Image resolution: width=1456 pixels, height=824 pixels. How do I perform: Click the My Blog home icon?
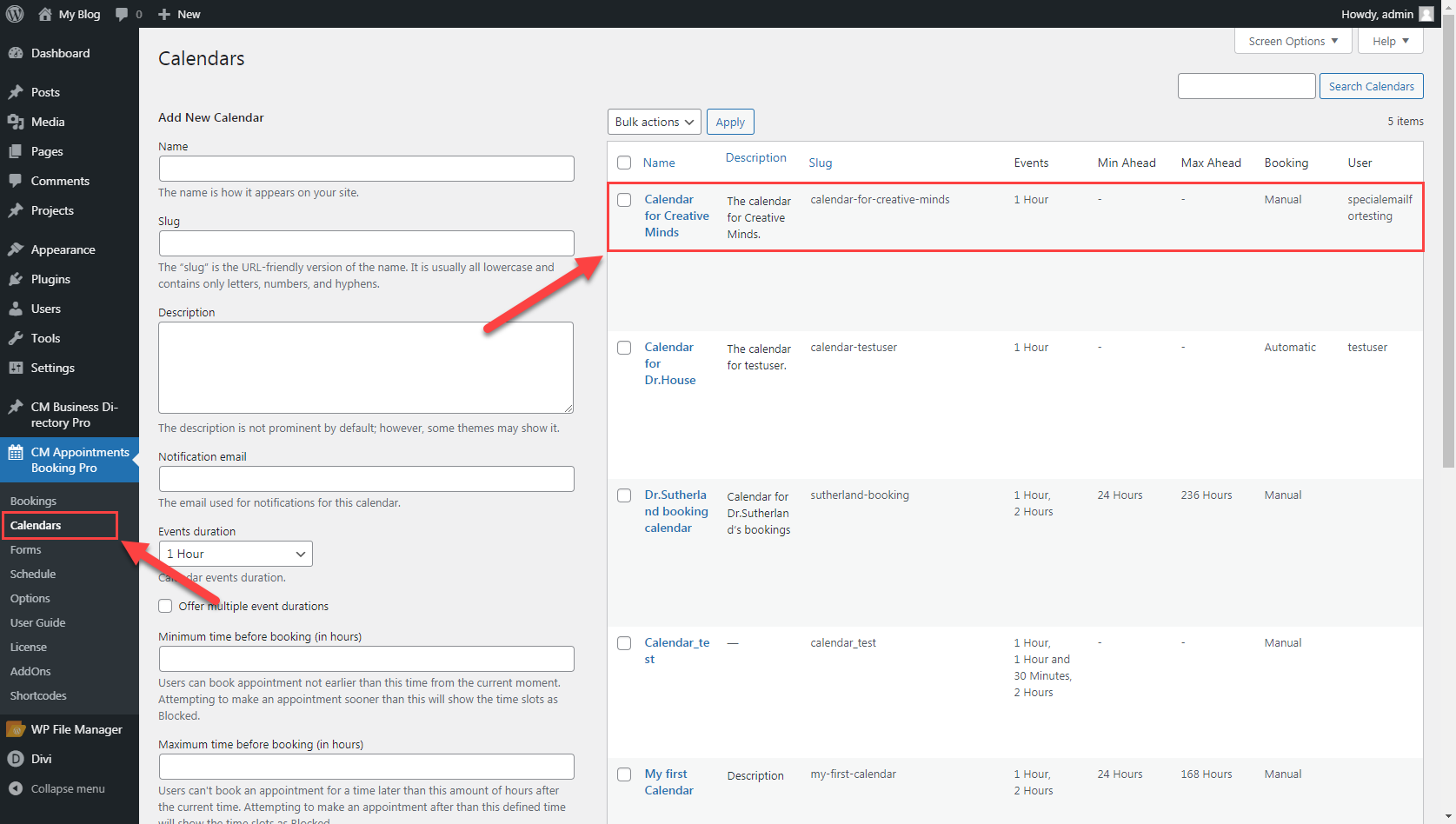45,14
